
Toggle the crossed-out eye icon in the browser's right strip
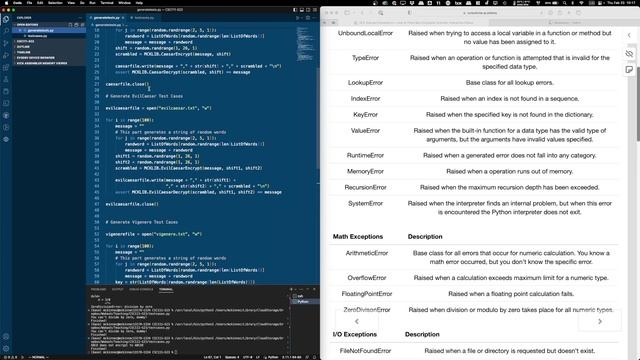point(629,53)
